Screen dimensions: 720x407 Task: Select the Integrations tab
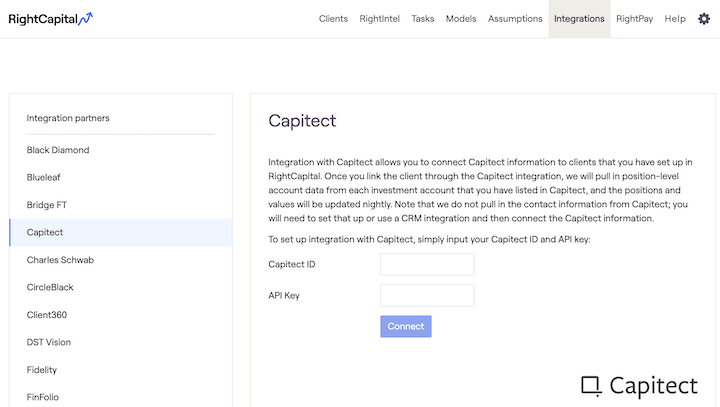pos(579,19)
